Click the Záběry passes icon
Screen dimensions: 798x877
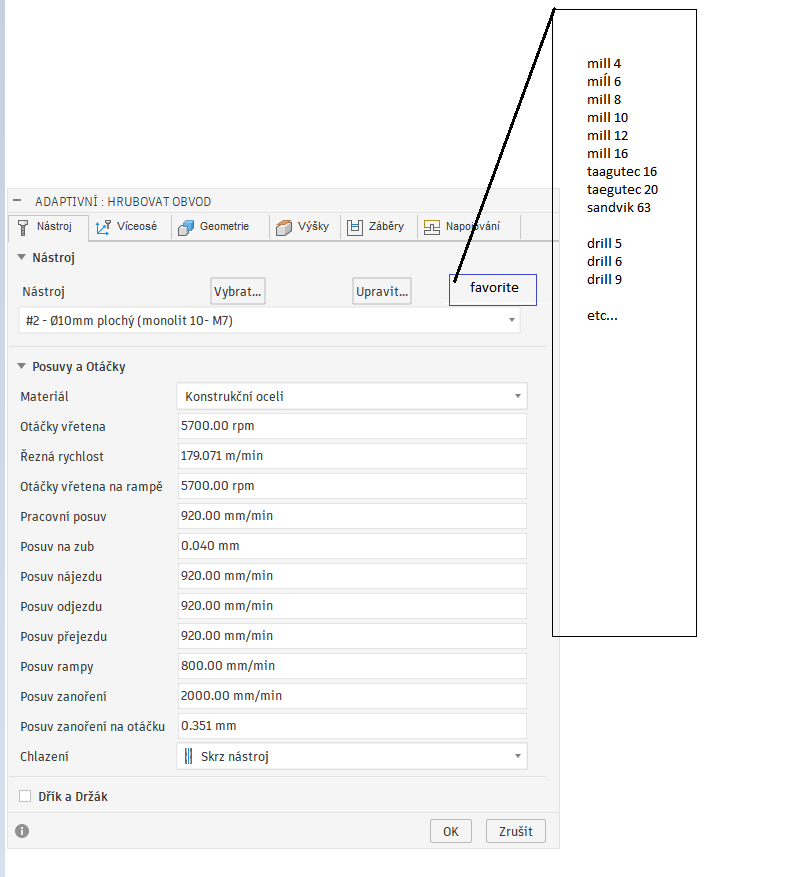pyautogui.click(x=355, y=228)
